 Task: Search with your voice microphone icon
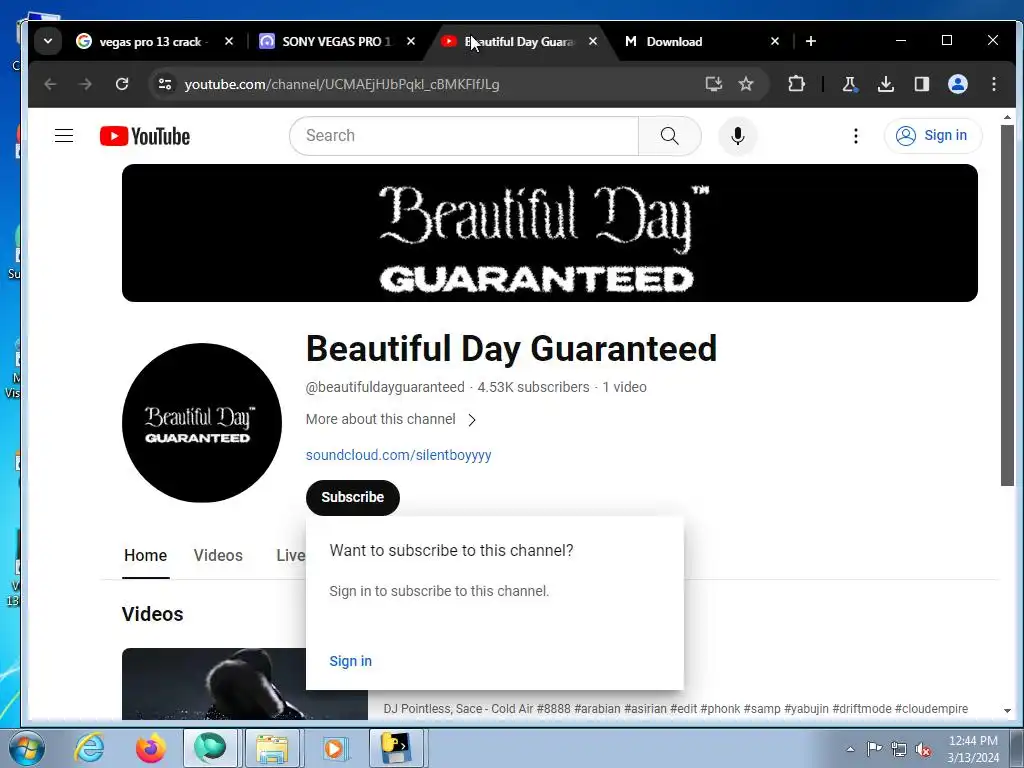tap(738, 136)
